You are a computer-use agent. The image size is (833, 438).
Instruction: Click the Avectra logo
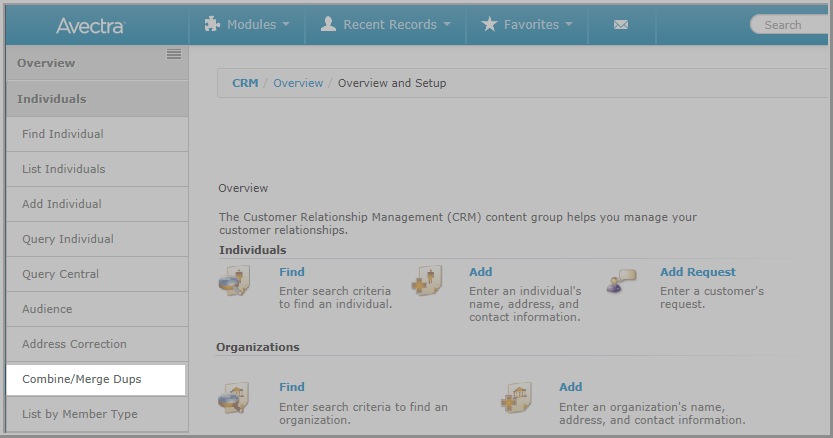point(91,26)
